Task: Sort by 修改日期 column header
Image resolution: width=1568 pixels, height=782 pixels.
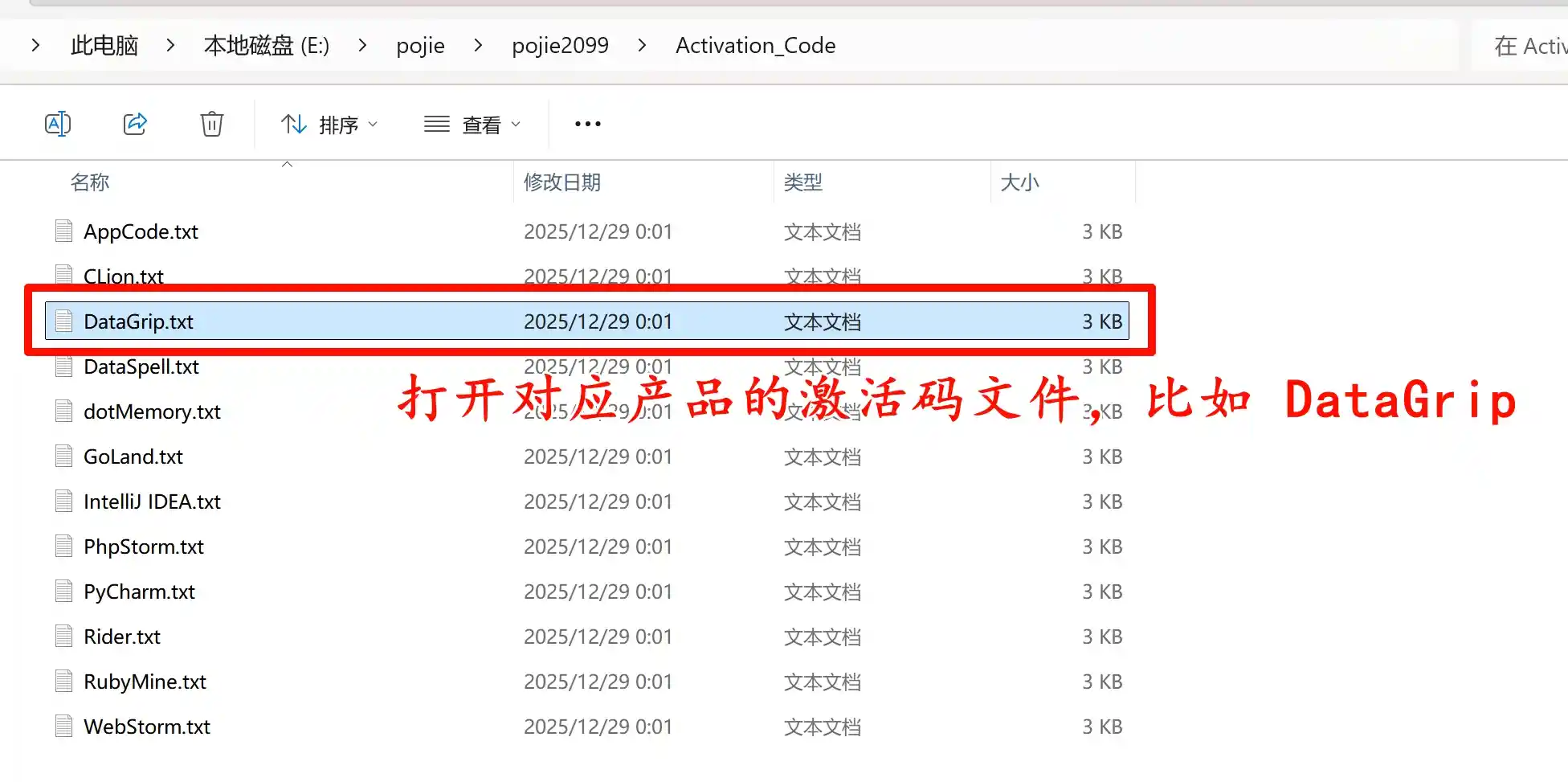Action: pyautogui.click(x=562, y=182)
